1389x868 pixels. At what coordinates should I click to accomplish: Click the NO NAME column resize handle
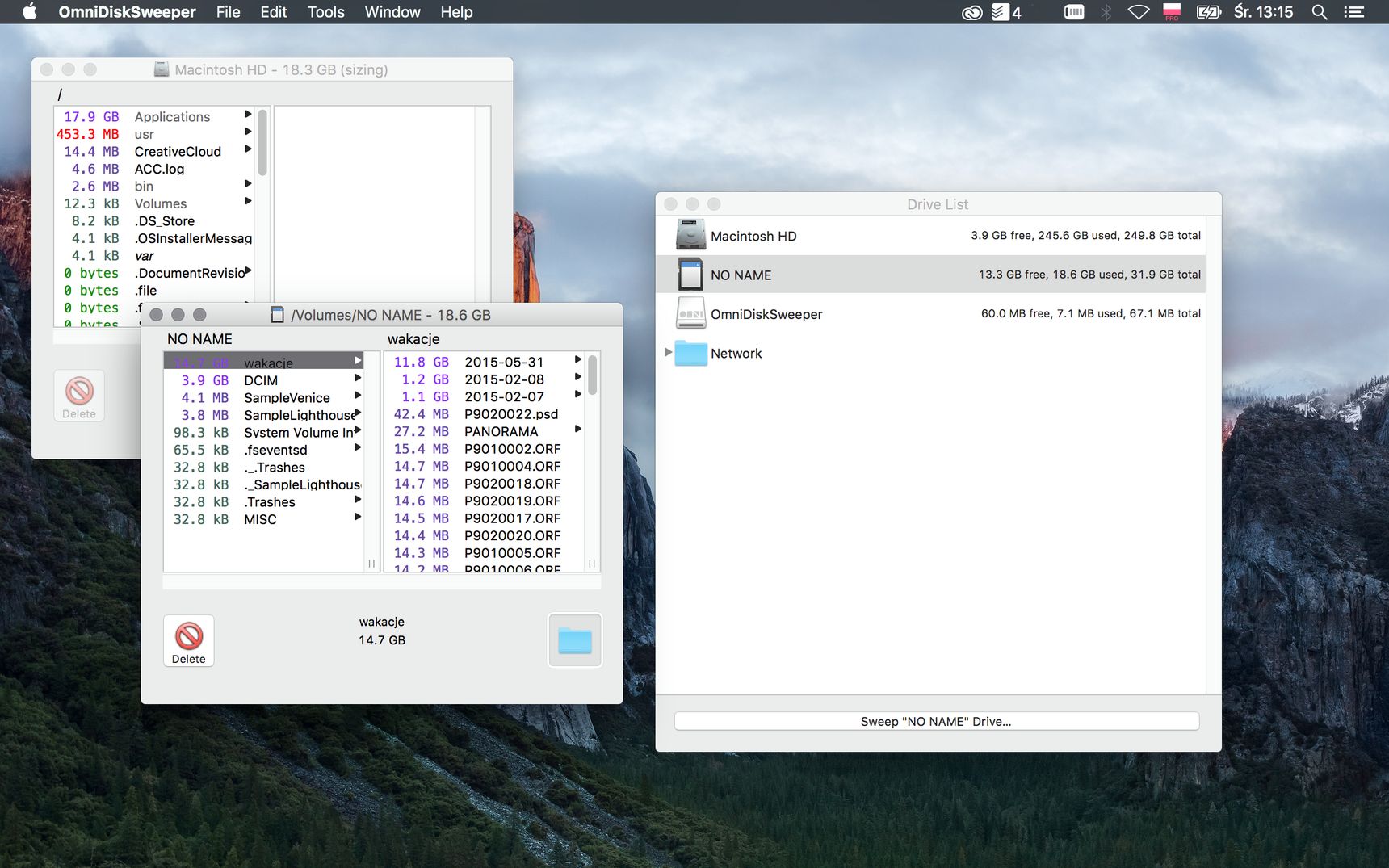point(371,564)
